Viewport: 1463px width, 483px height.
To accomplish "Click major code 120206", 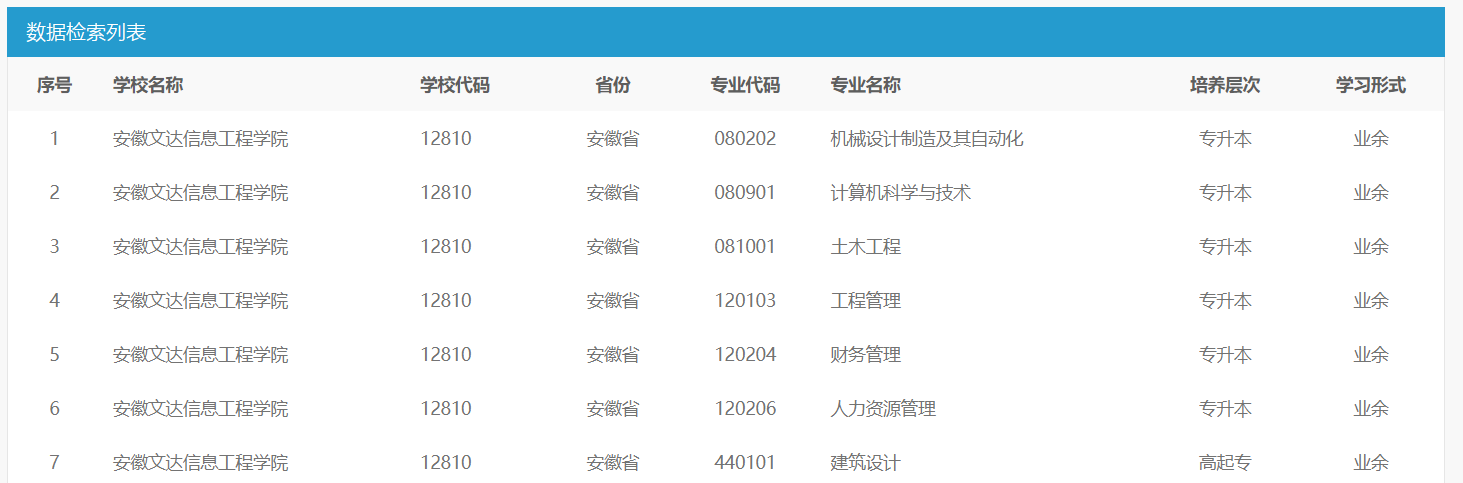I will 745,409.
